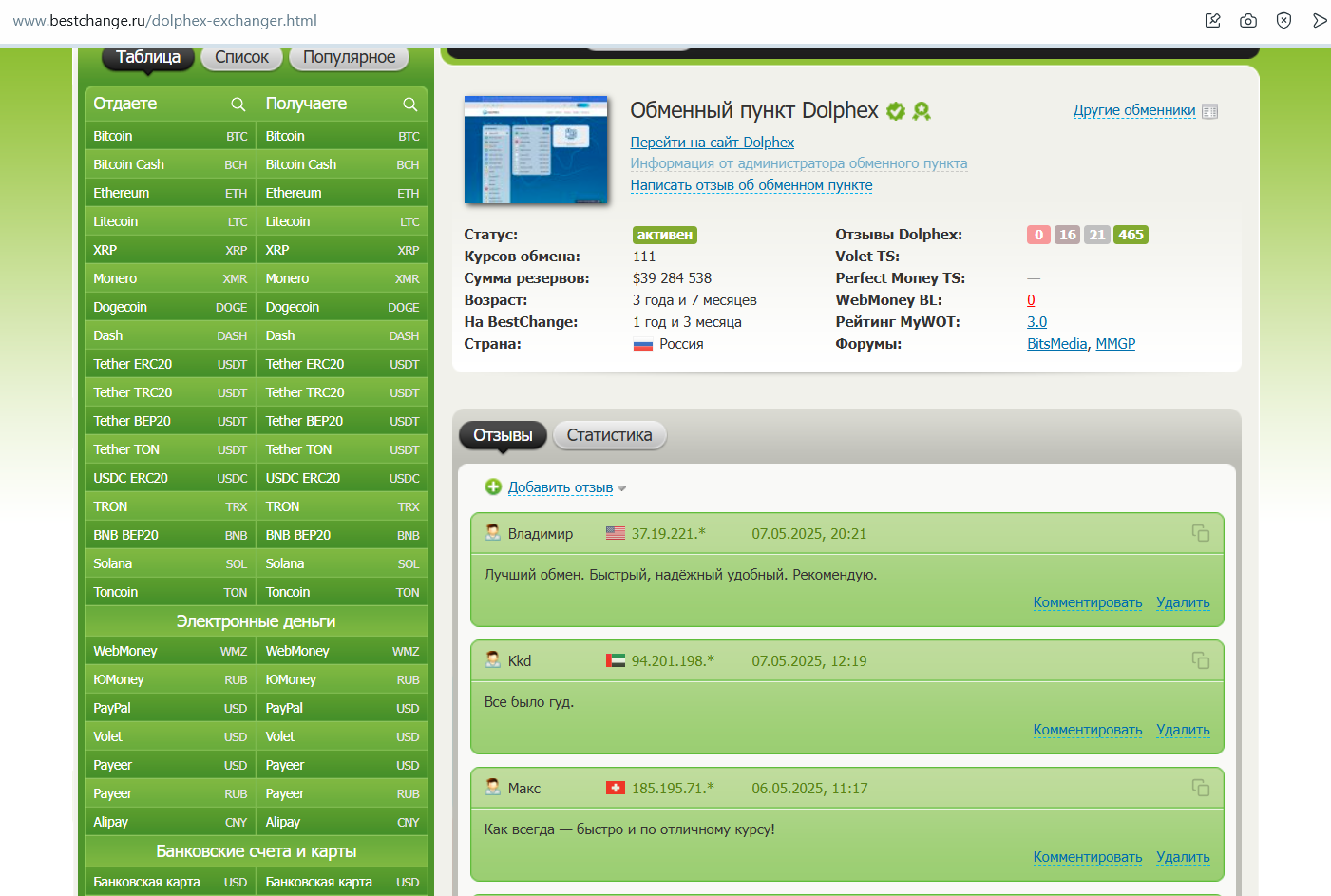
Task: Select Bitcoin BTC in the Отдаете column
Action: coord(170,136)
